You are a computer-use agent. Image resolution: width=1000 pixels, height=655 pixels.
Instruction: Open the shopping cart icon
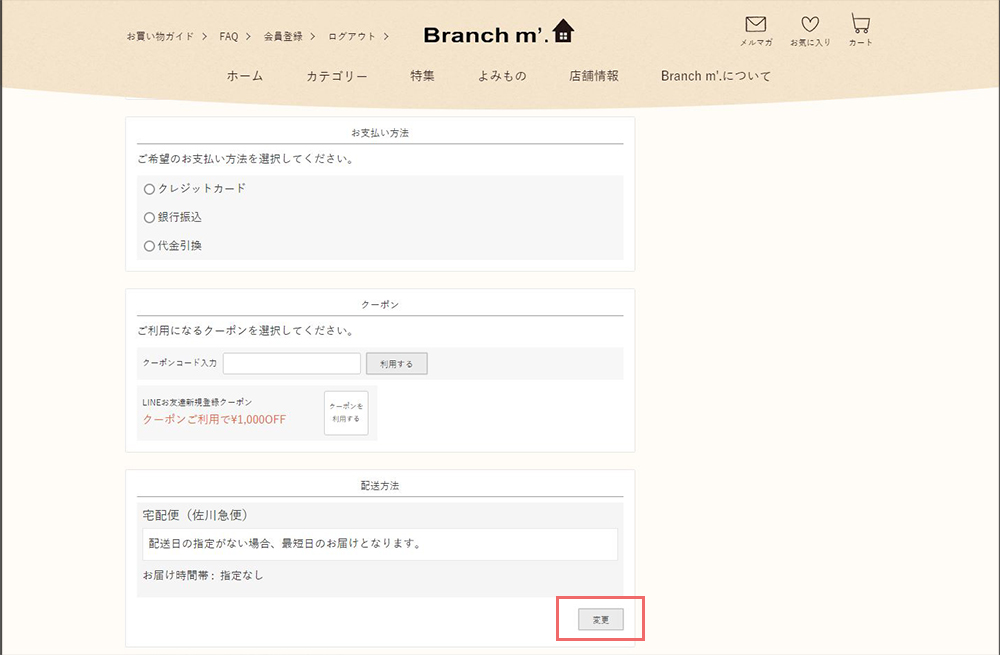coord(860,24)
